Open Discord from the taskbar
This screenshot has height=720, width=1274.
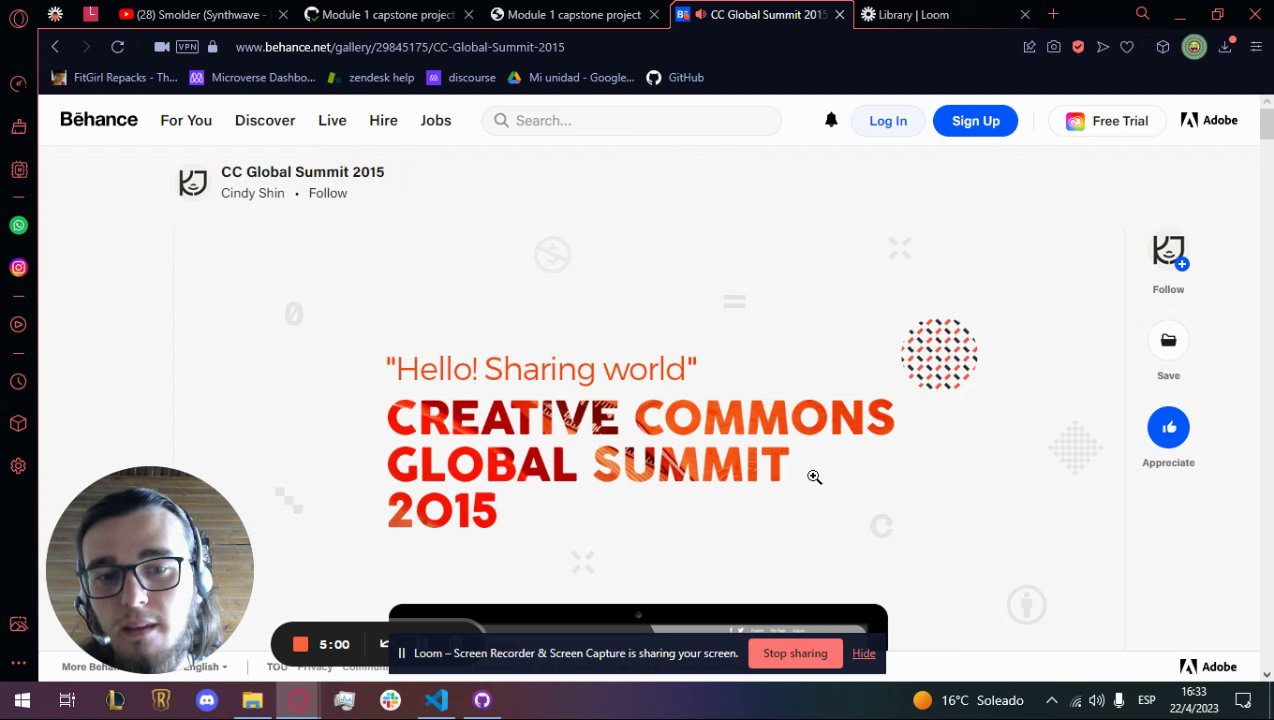click(x=207, y=700)
